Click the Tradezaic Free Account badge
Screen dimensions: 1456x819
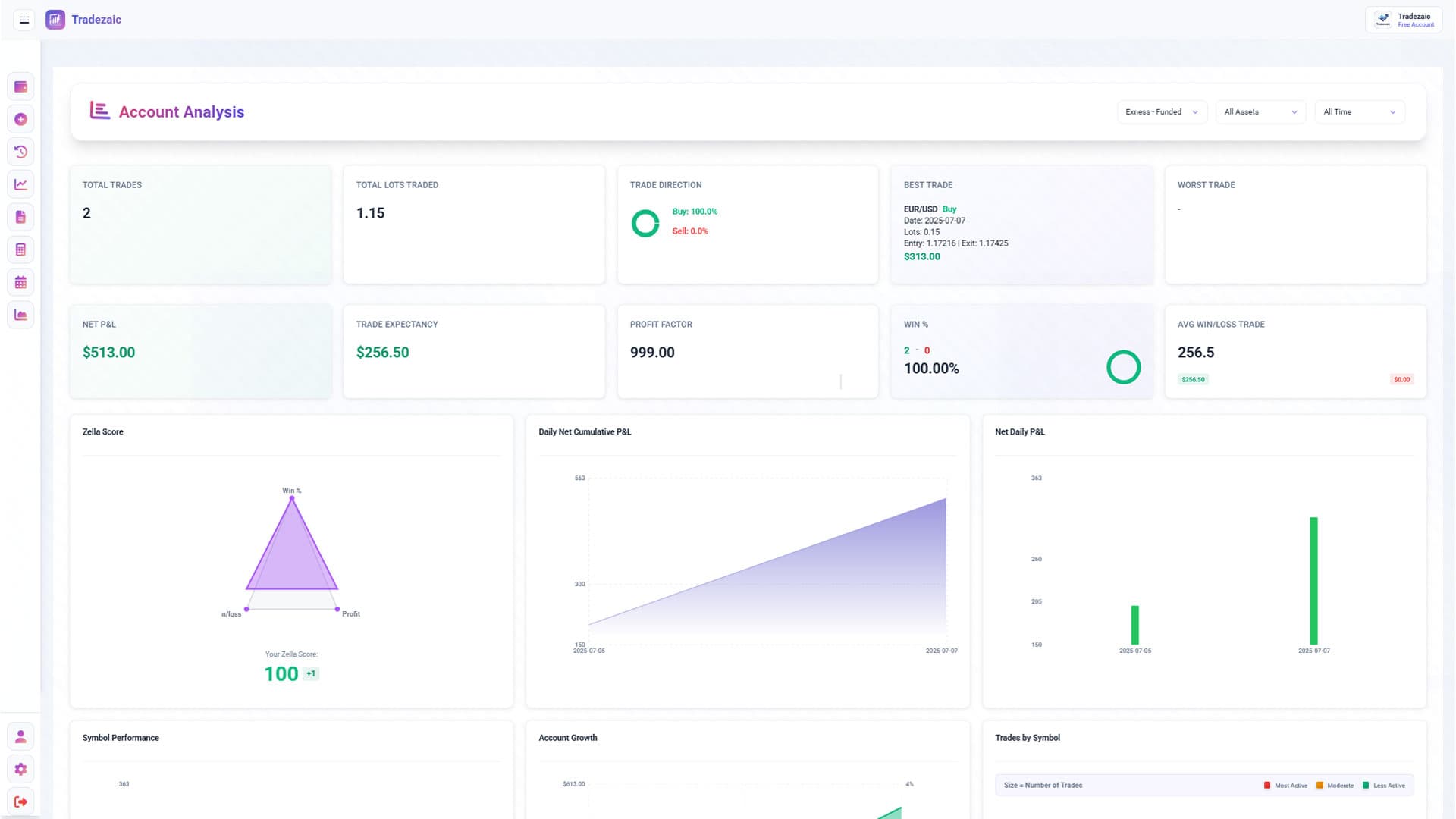(x=1404, y=19)
